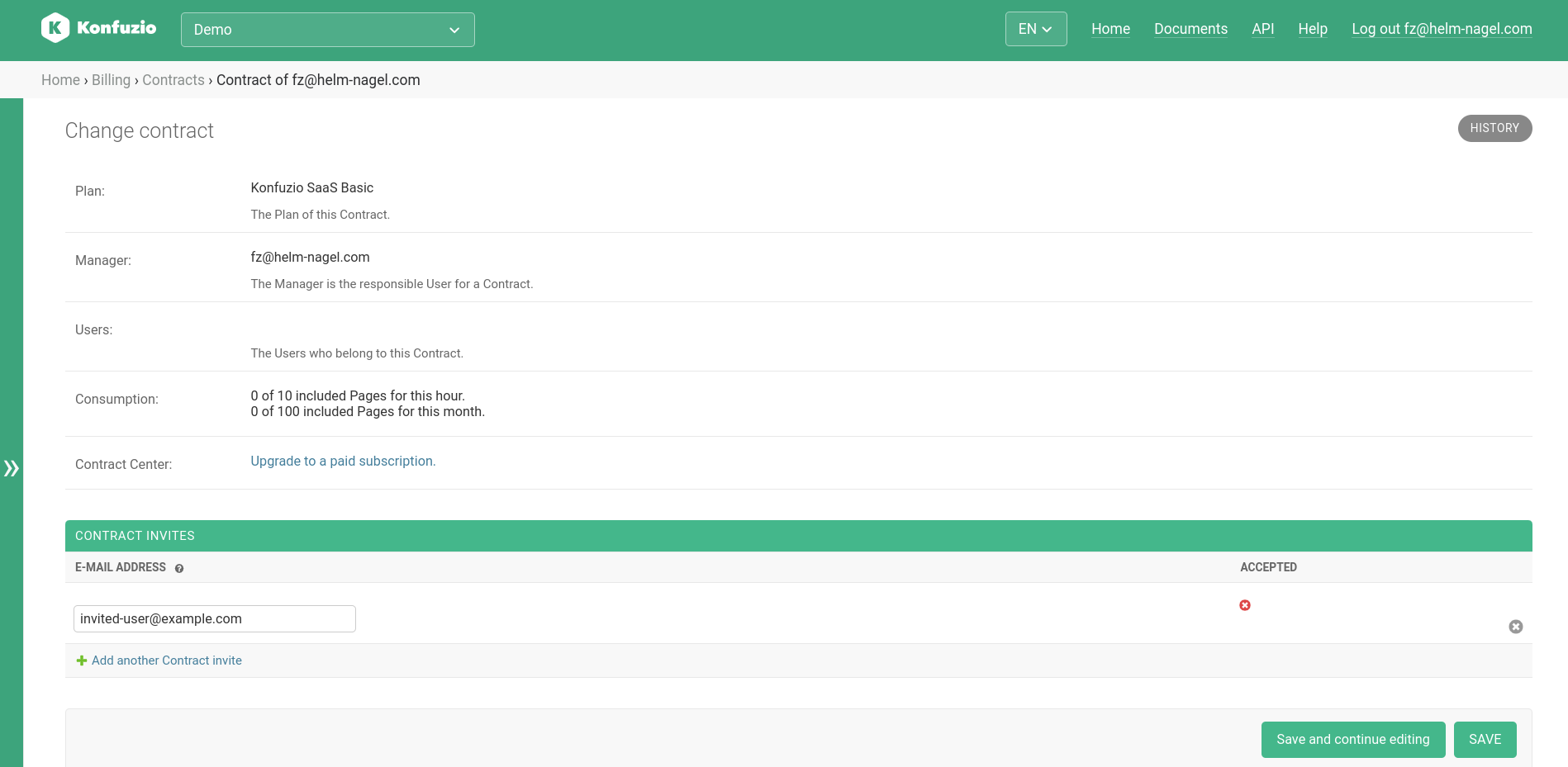This screenshot has height=767, width=1568.
Task: Open the API navigation link
Action: [1262, 29]
